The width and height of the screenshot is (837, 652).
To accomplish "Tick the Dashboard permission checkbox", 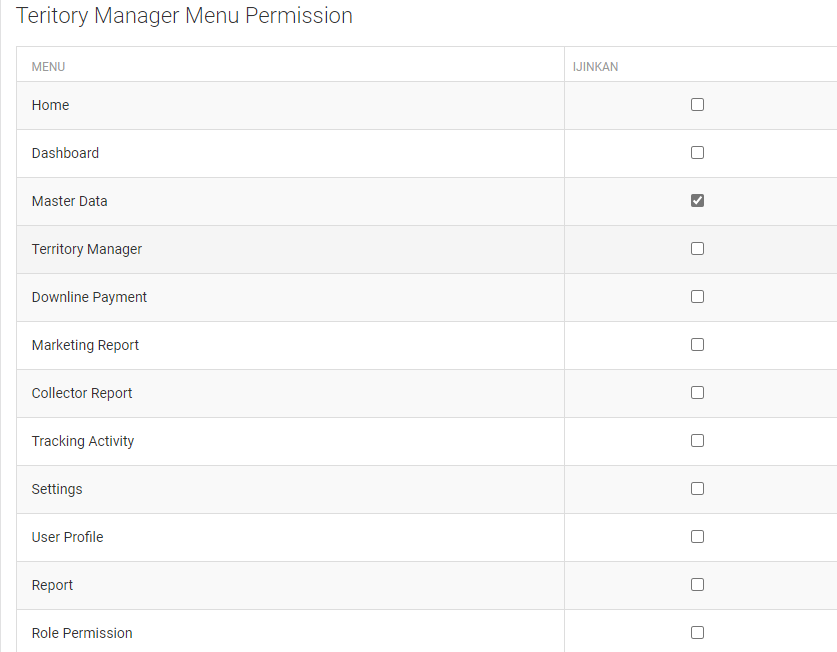I will click(697, 153).
